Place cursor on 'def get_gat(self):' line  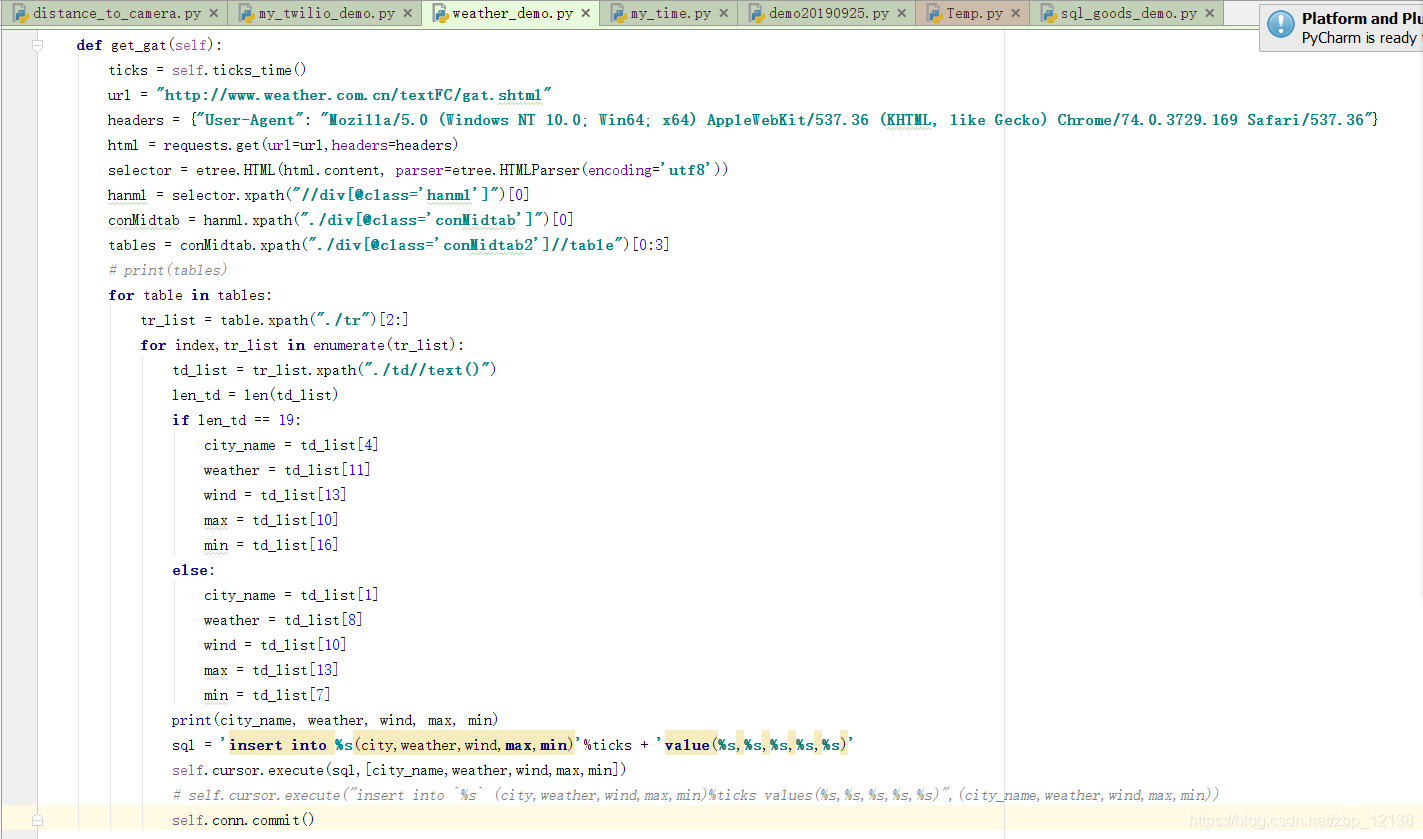(x=150, y=45)
